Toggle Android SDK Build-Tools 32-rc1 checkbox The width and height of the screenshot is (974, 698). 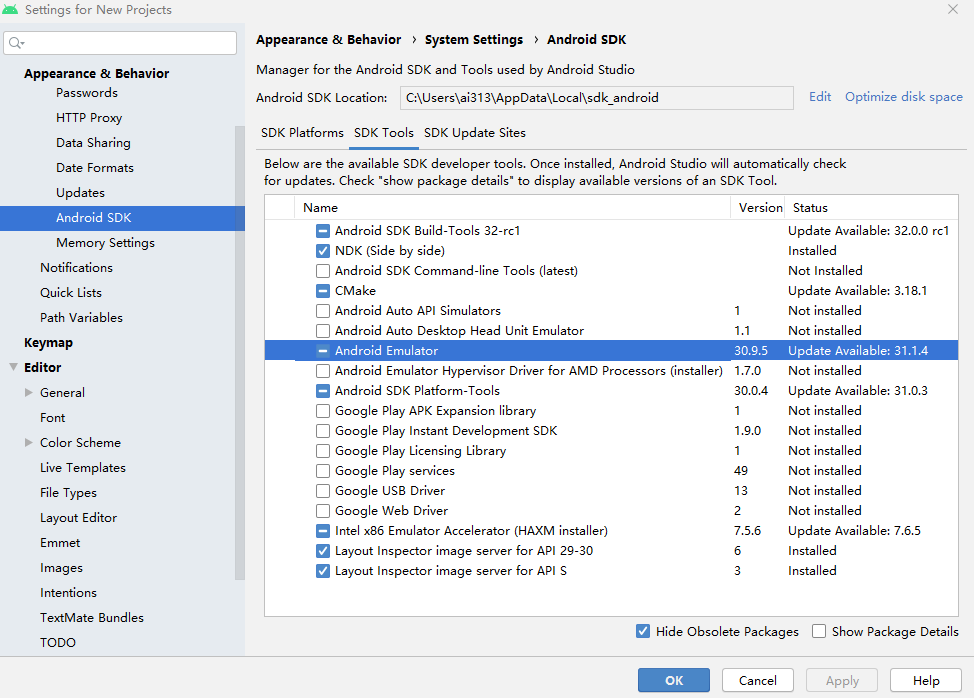point(322,231)
